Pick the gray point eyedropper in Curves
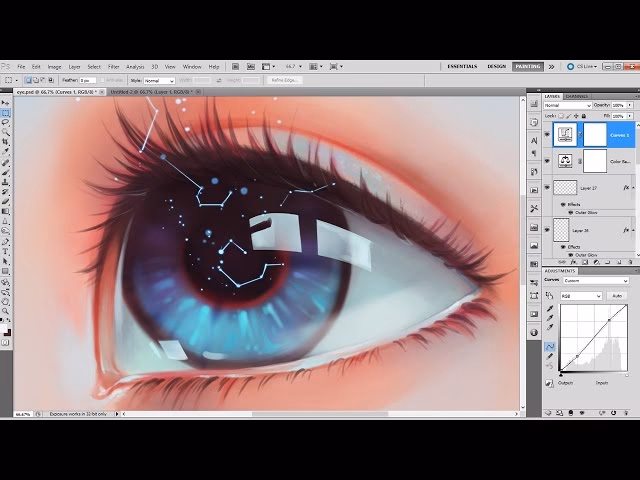 pos(550,318)
